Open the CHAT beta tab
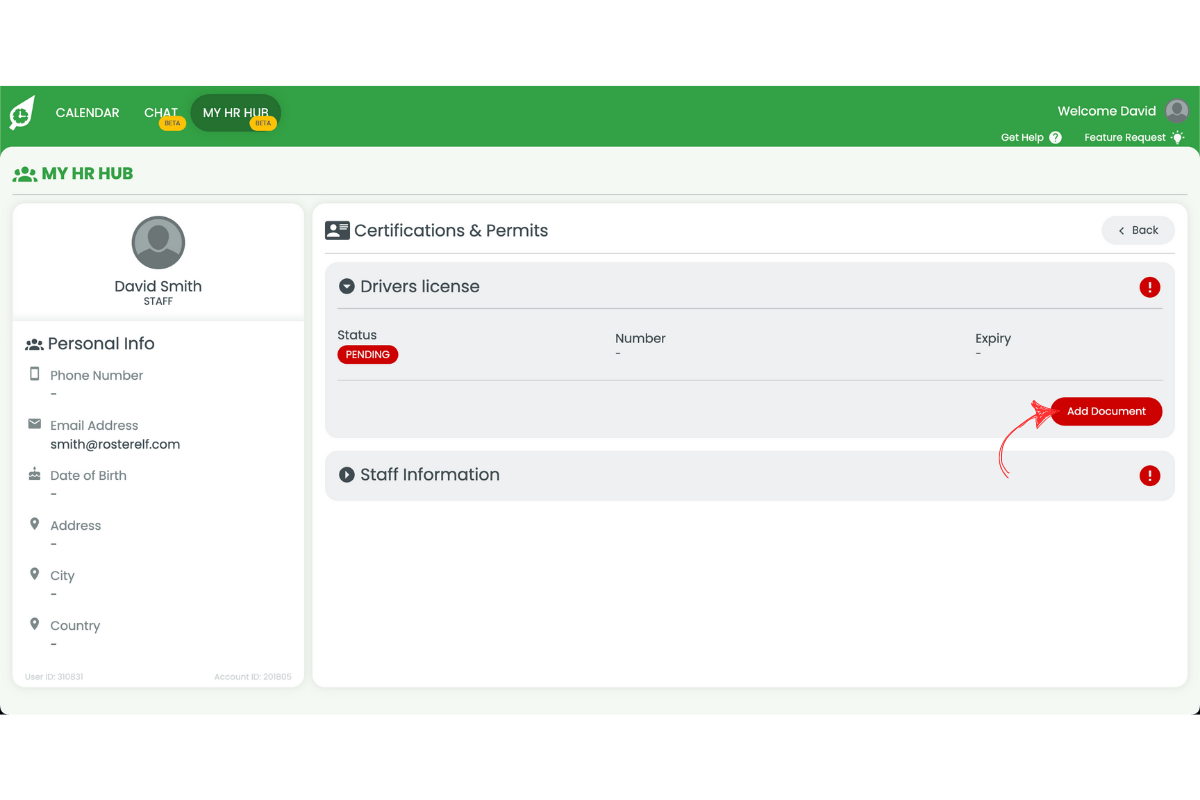Screen dimensions: 1200x800 pos(161,112)
